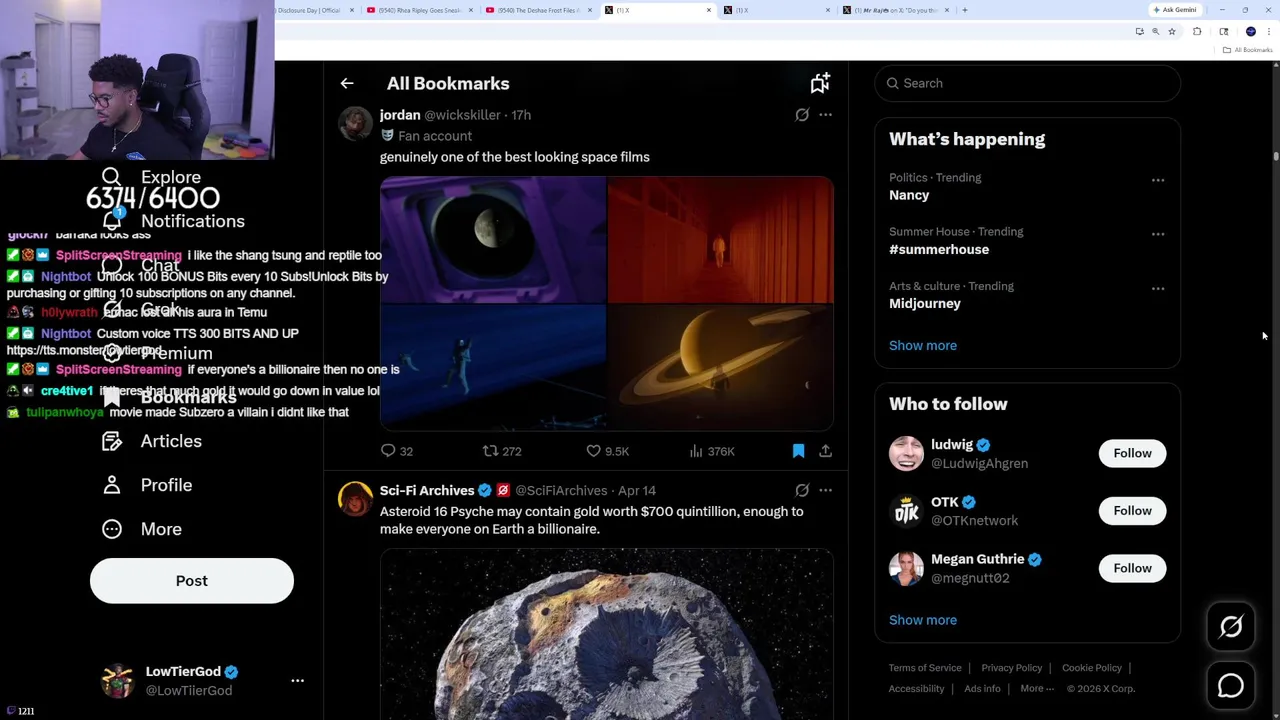
Task: Open Cookie Policy link
Action: (x=1092, y=668)
